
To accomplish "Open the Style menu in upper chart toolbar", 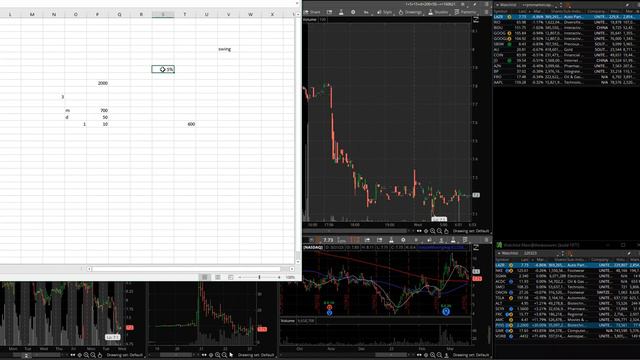I will point(384,12).
